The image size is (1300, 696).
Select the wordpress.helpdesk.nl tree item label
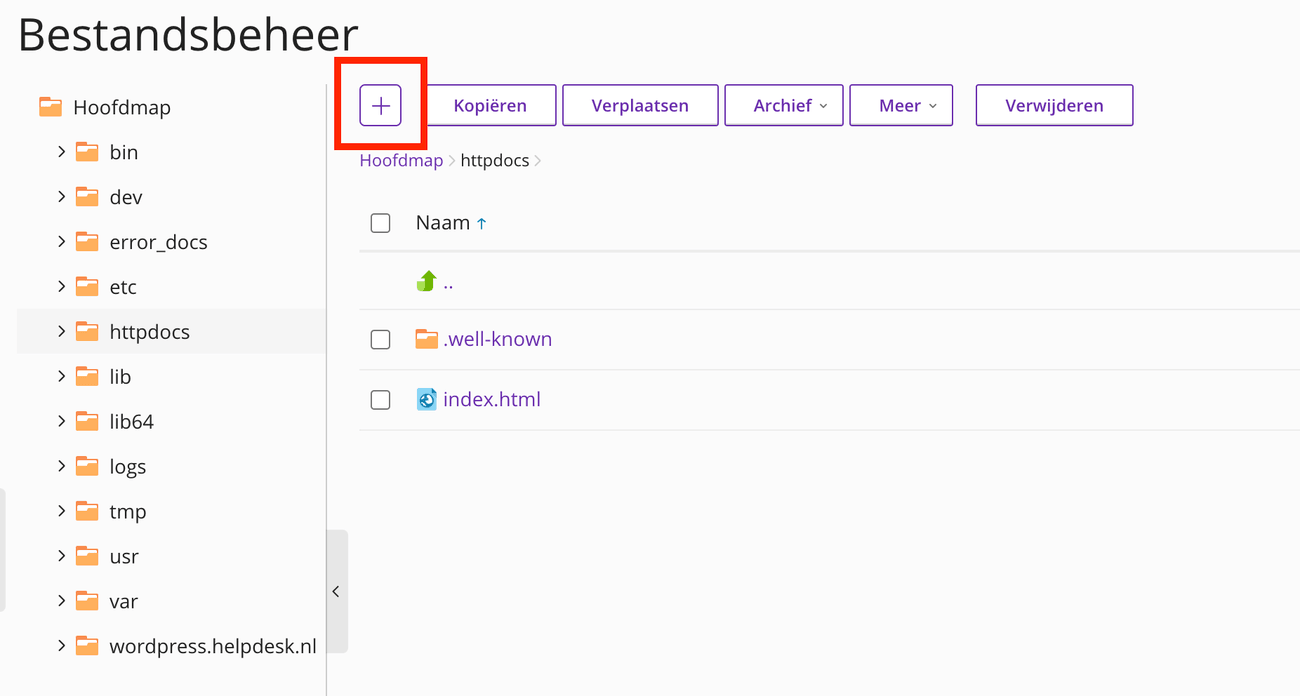[213, 646]
